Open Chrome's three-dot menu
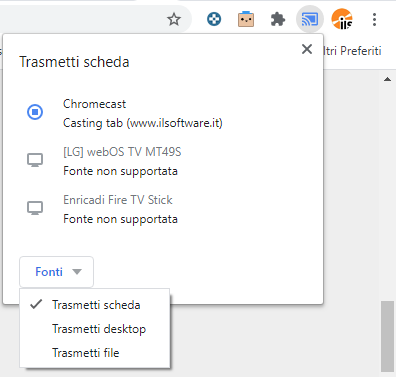The width and height of the screenshot is (396, 377). [x=374, y=19]
